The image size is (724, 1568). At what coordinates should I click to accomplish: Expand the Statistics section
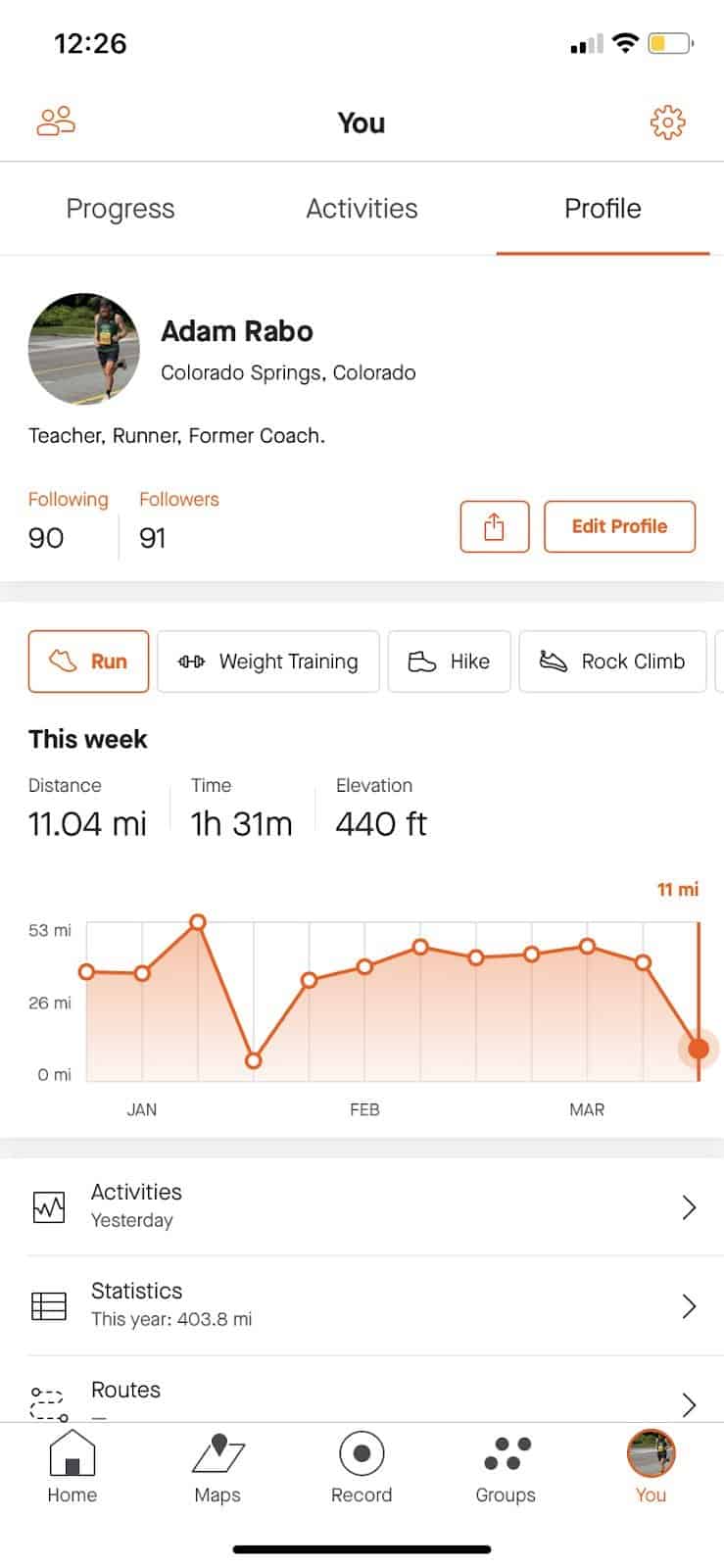click(x=689, y=1305)
